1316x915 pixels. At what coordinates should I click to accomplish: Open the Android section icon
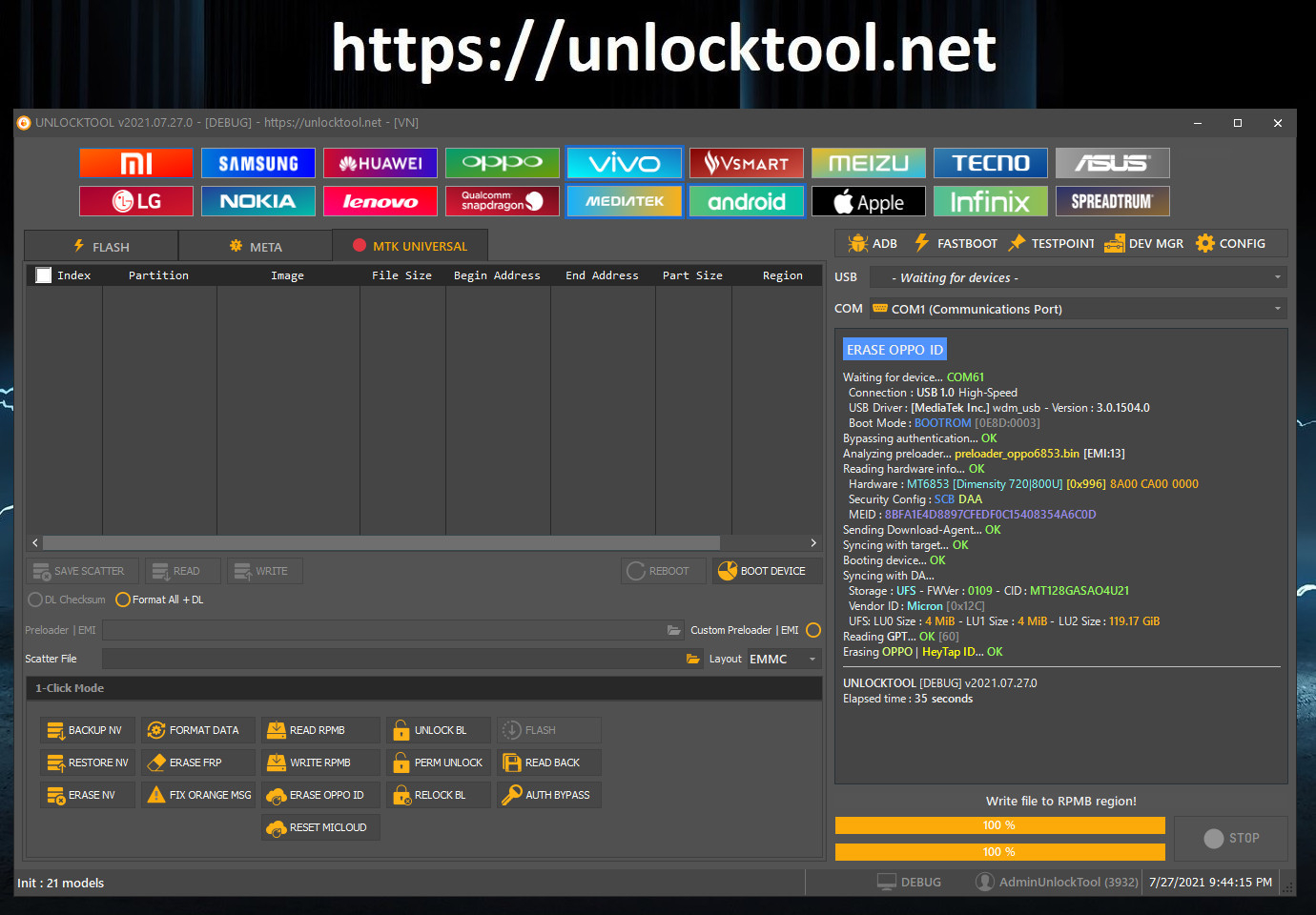pos(747,201)
